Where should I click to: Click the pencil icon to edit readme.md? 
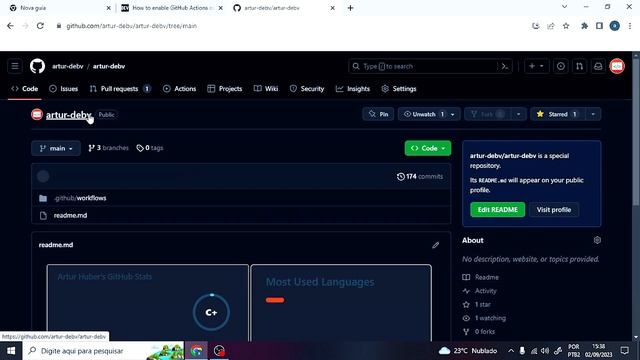click(436, 245)
